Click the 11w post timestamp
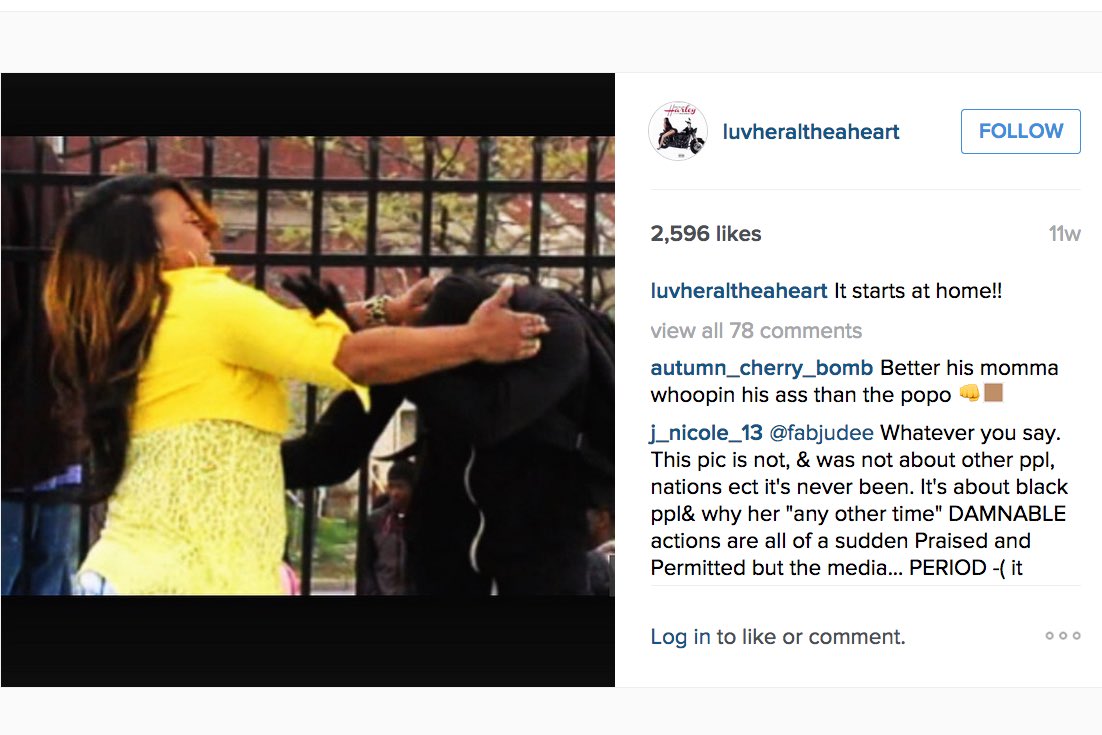This screenshot has height=735, width=1102. pos(1064,233)
